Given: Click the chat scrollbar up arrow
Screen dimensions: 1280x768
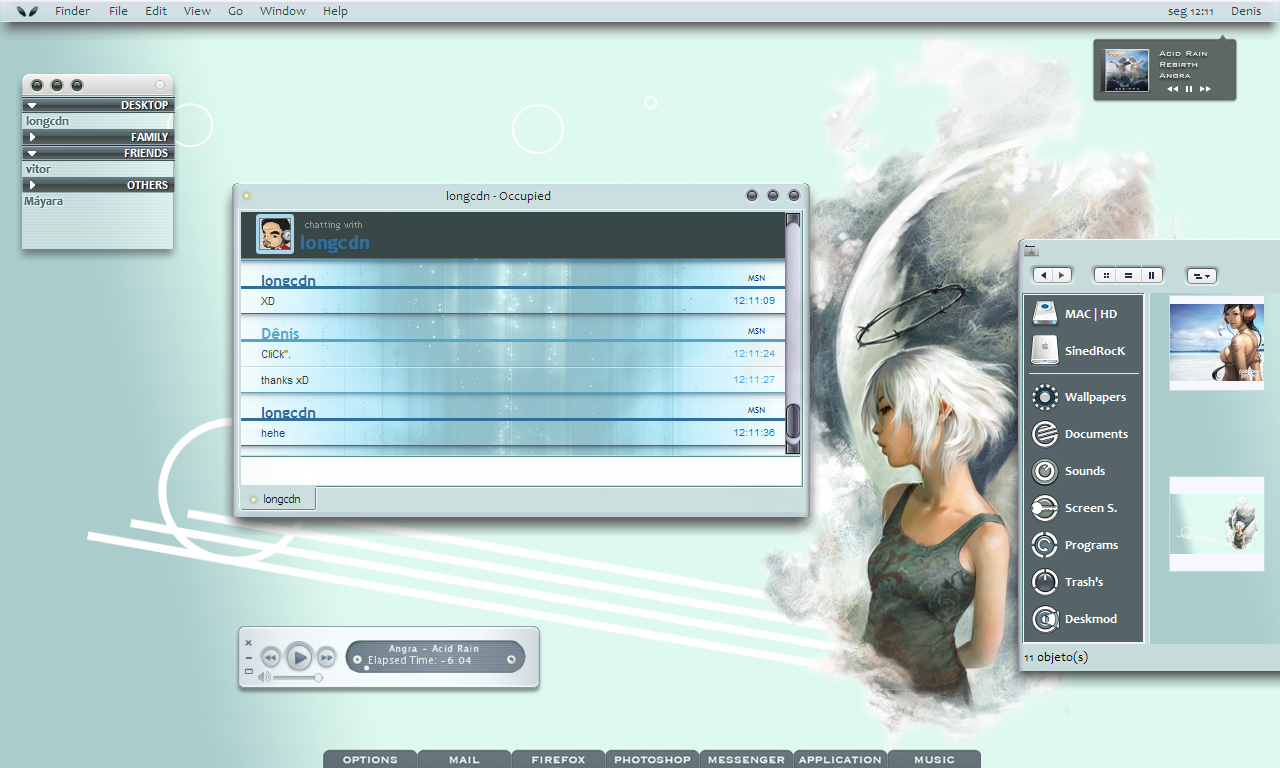Looking at the screenshot, I should point(793,219).
